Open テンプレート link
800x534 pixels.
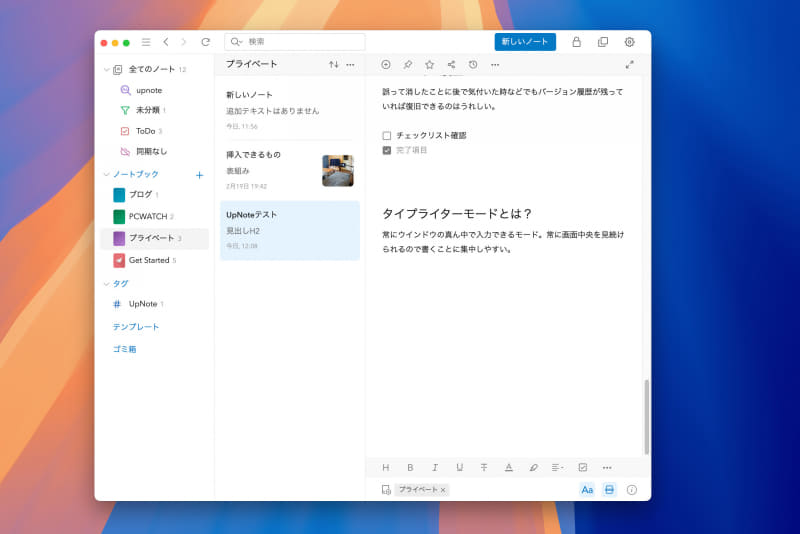136,326
